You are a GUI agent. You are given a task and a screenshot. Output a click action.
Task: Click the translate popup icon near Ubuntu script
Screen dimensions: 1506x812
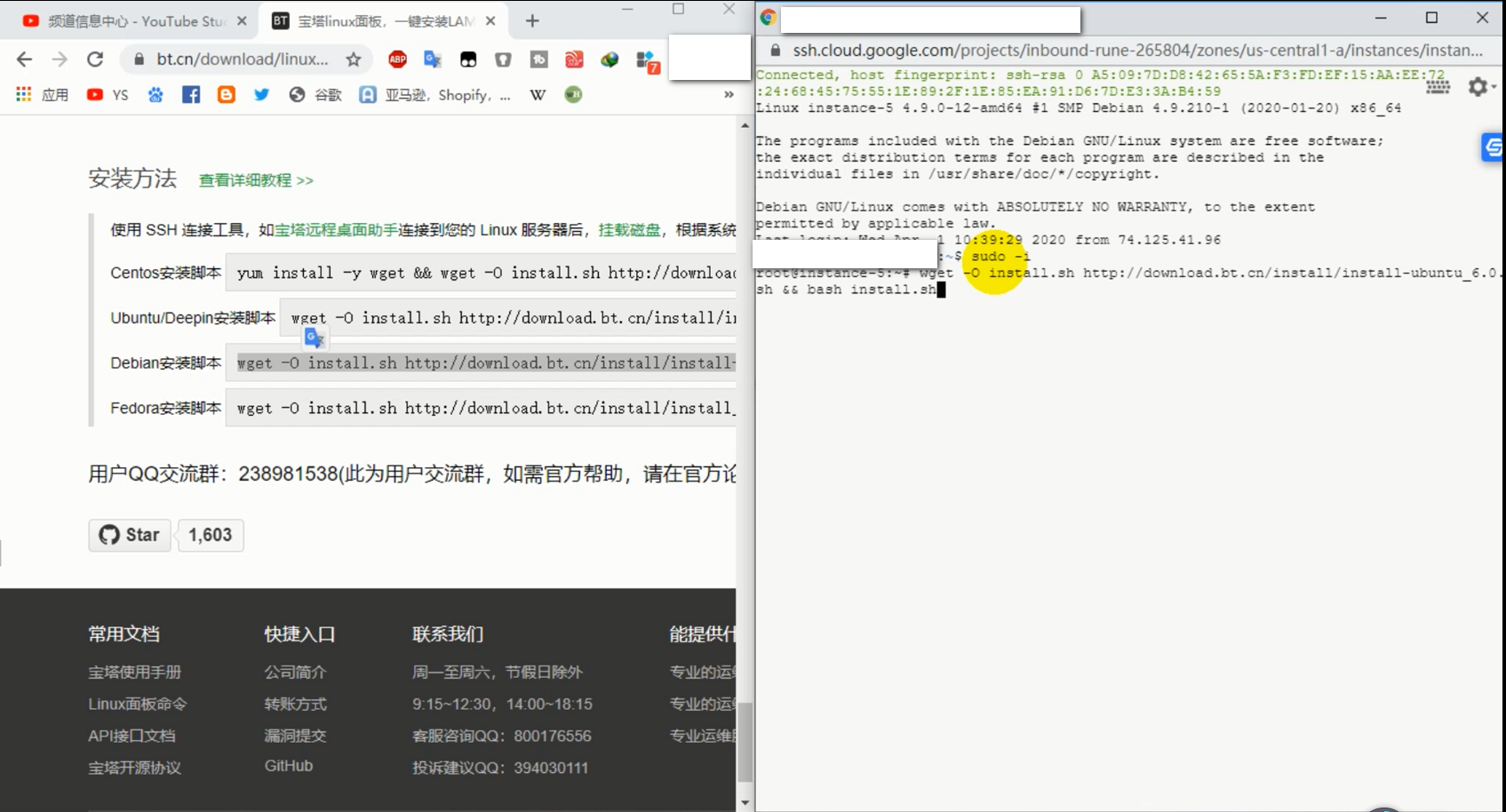click(x=315, y=338)
